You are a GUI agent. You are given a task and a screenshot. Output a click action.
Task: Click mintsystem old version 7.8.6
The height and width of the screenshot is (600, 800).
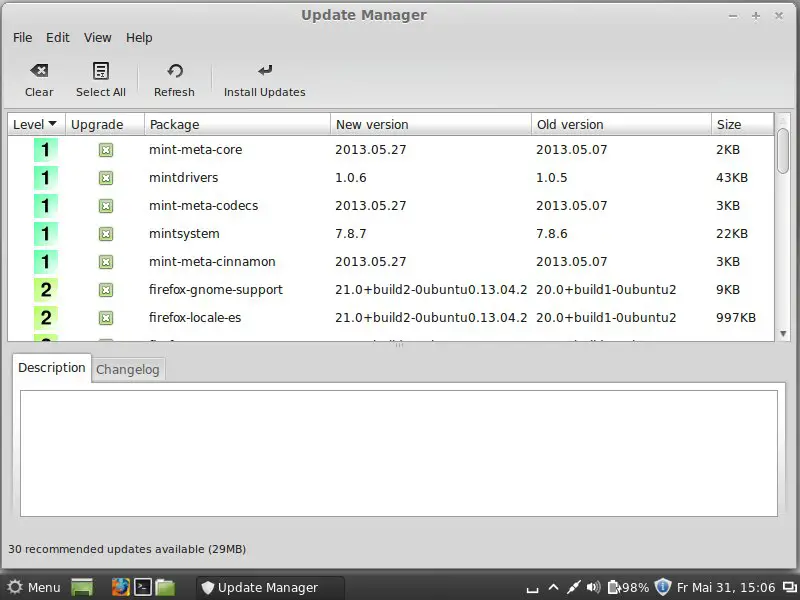552,234
